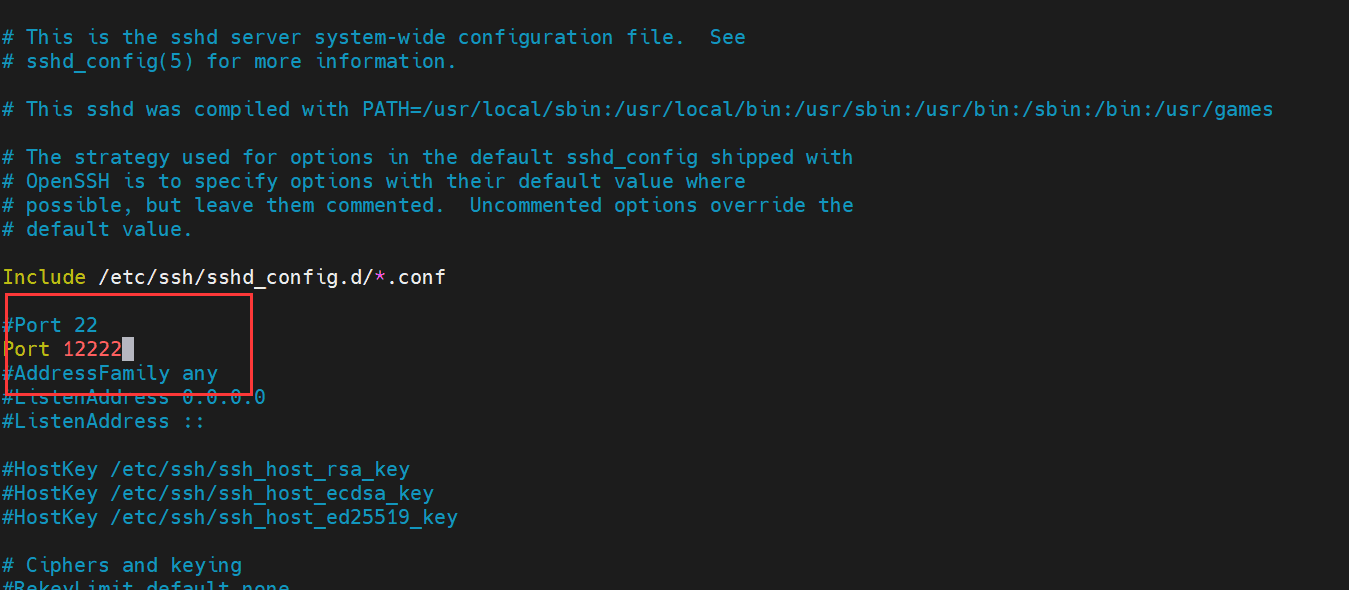
Task: Click the port number 12222
Action: click(x=92, y=349)
